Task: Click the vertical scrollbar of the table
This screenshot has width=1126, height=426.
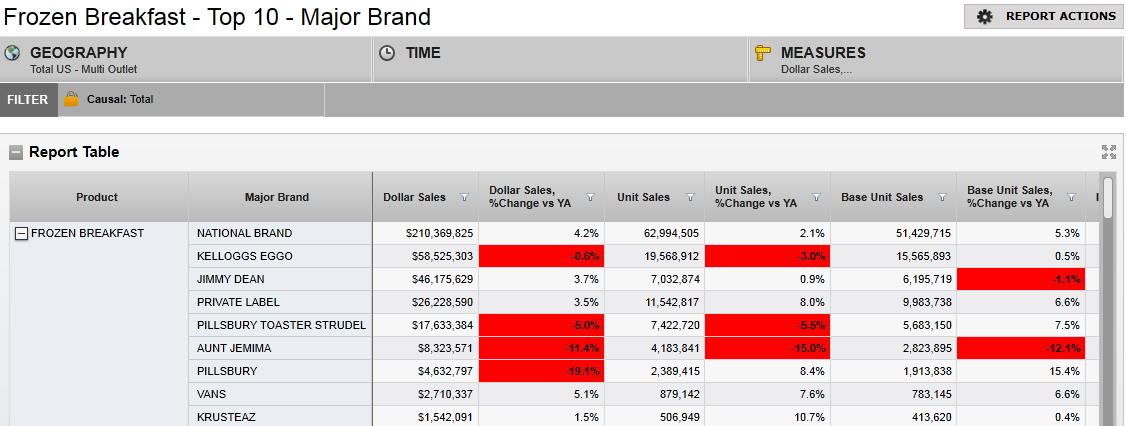Action: point(1107,300)
